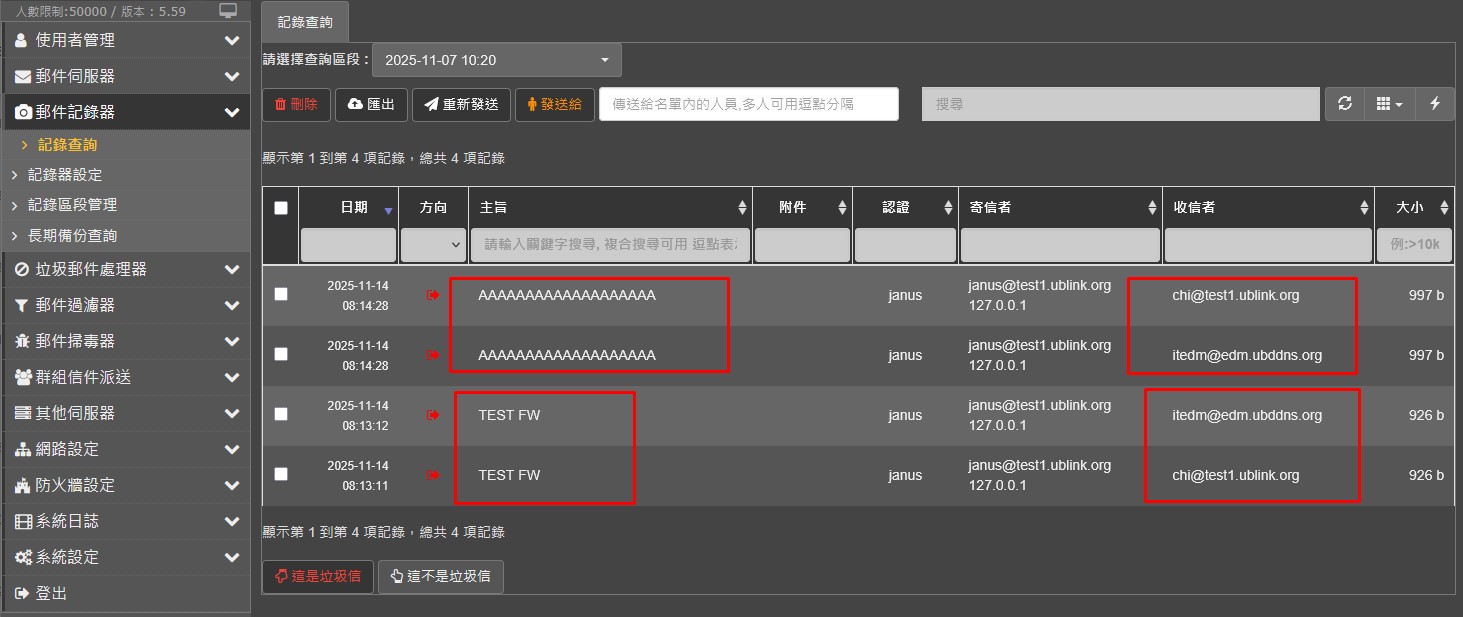Select checkbox for TEST FW 08:13:12 row
This screenshot has width=1463, height=617.
click(281, 414)
